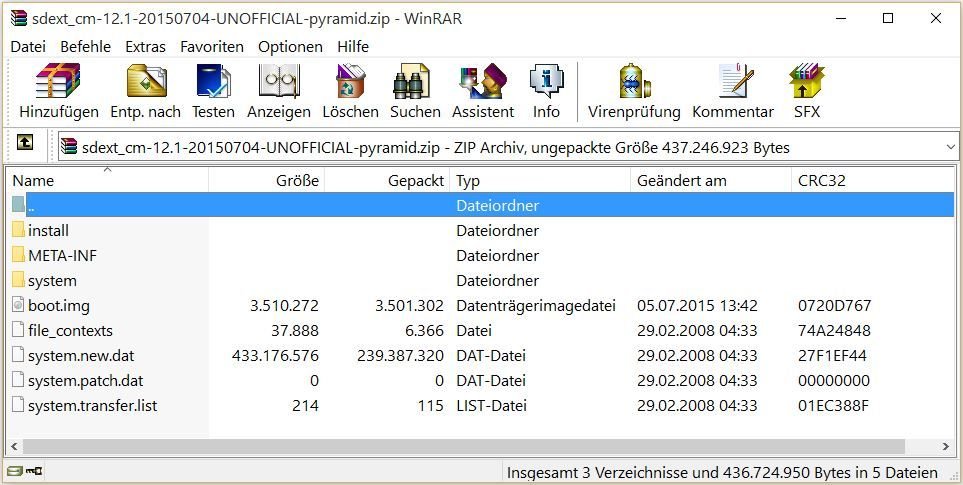Click the status bar summary text
The height and width of the screenshot is (485, 963).
pyautogui.click(x=722, y=473)
